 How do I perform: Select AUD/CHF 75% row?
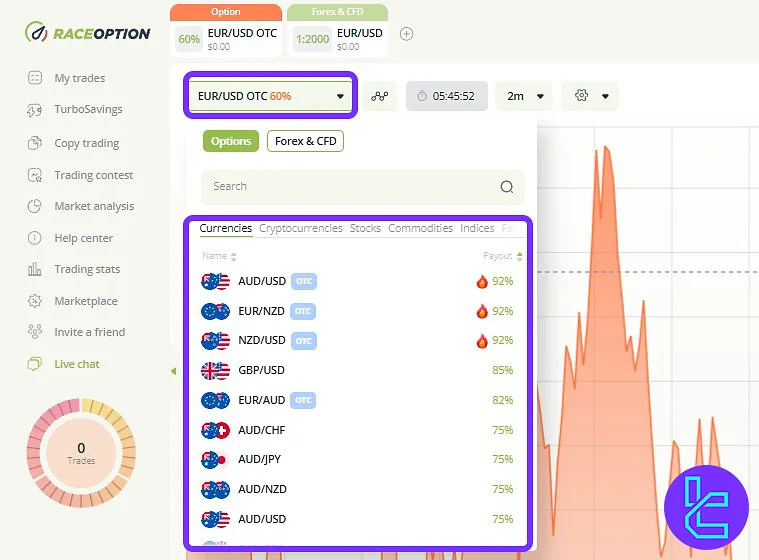[357, 430]
